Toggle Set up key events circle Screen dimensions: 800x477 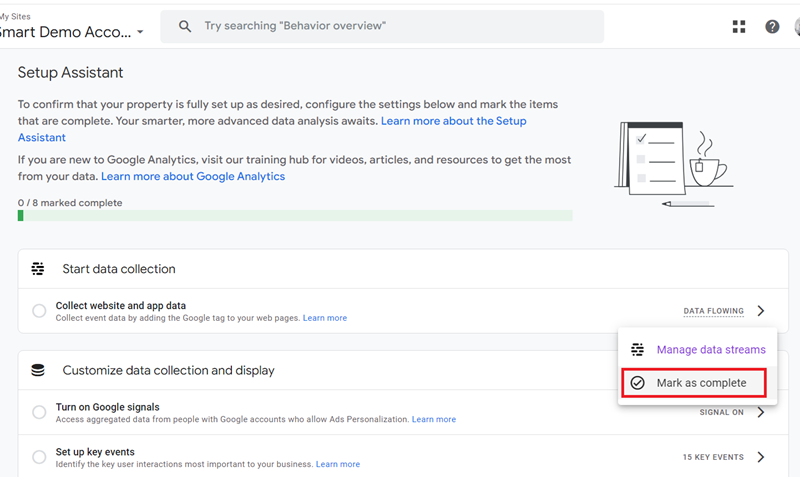[x=39, y=457]
